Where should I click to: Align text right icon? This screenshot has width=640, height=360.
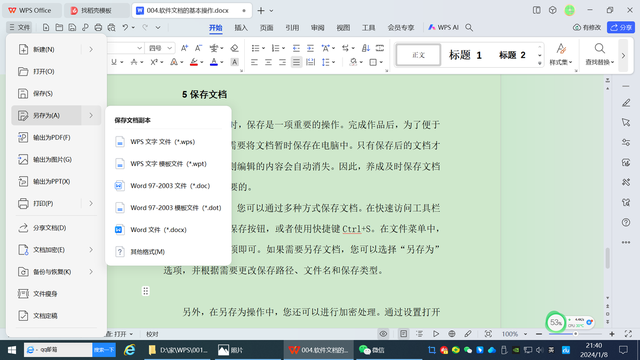(282, 62)
